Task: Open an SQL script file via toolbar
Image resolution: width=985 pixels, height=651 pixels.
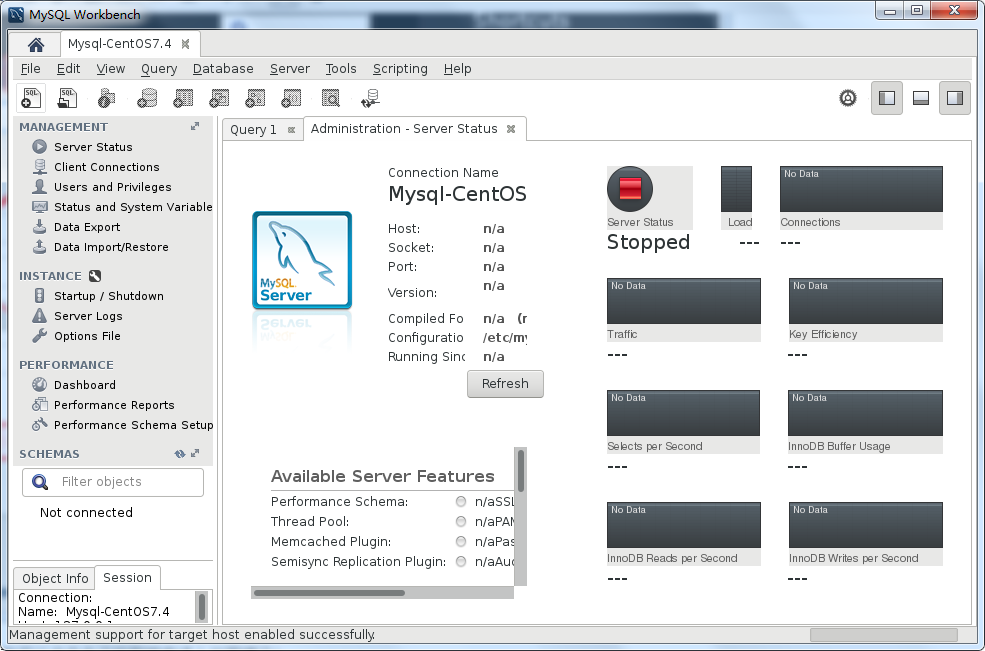Action: [x=67, y=99]
